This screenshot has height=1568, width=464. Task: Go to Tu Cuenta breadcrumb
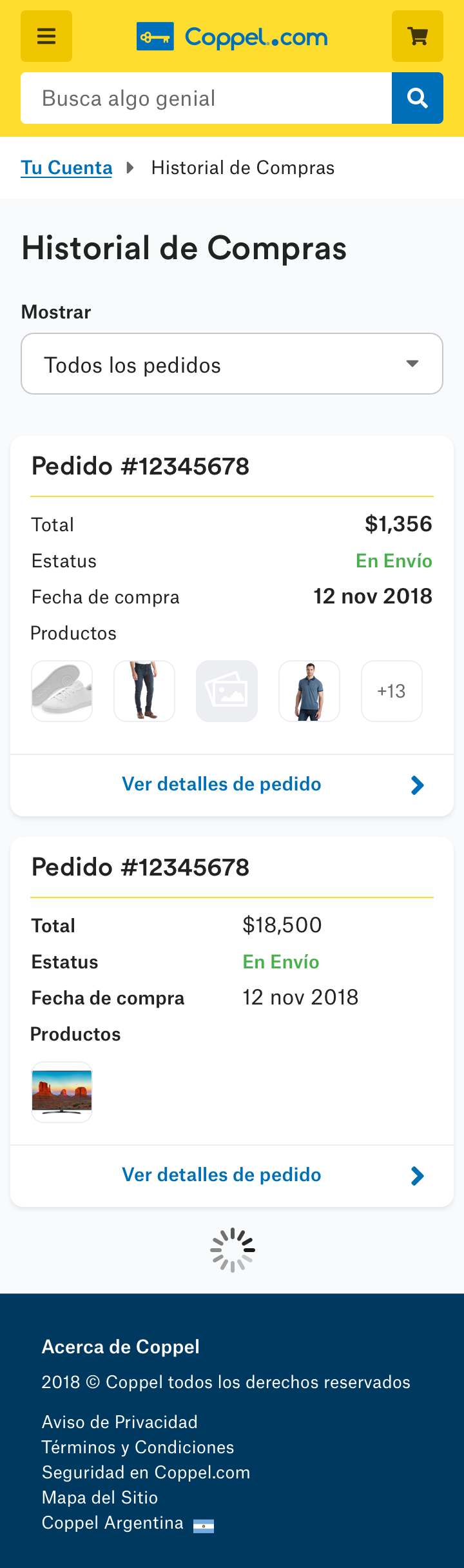tap(66, 168)
